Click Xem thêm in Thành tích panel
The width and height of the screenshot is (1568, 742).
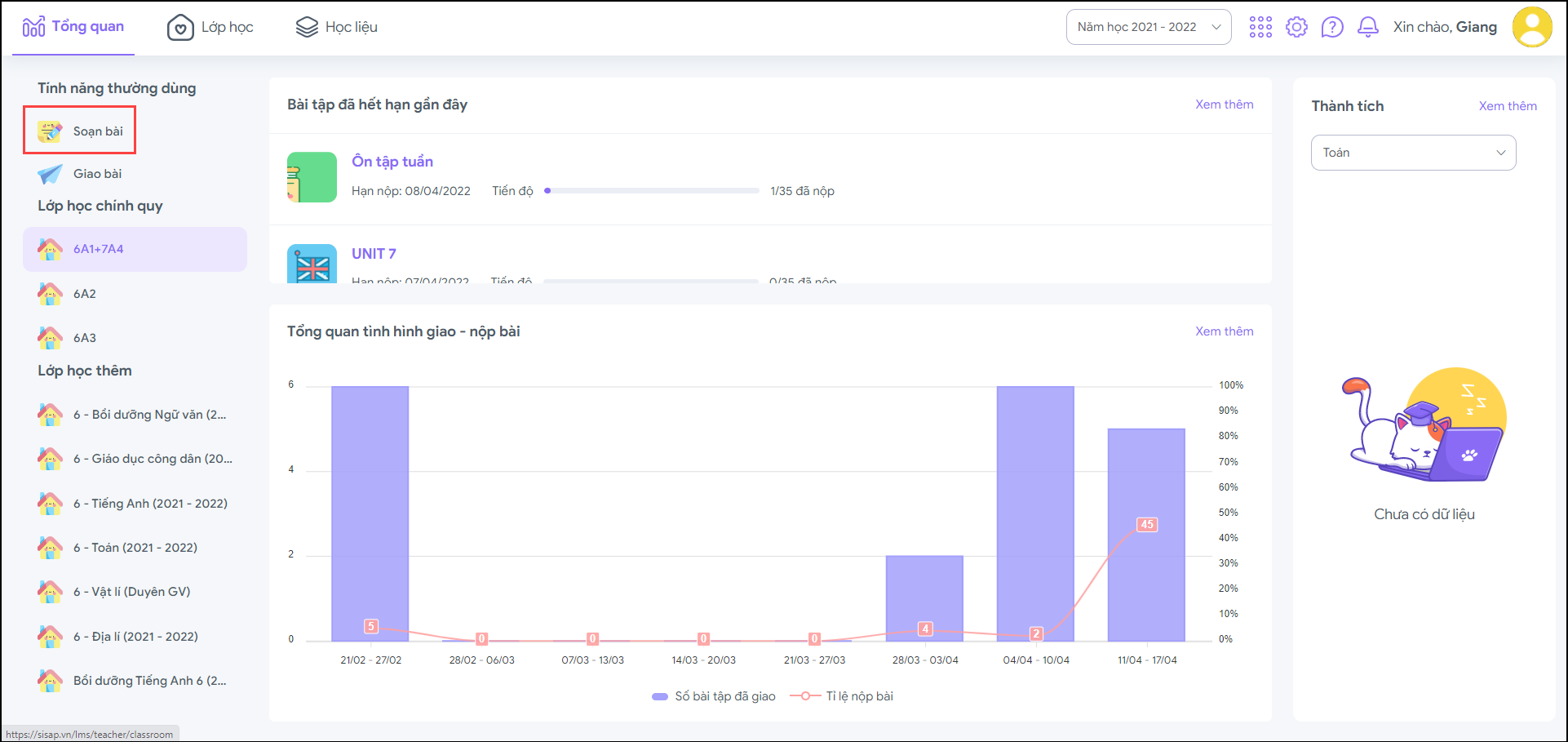(1507, 106)
